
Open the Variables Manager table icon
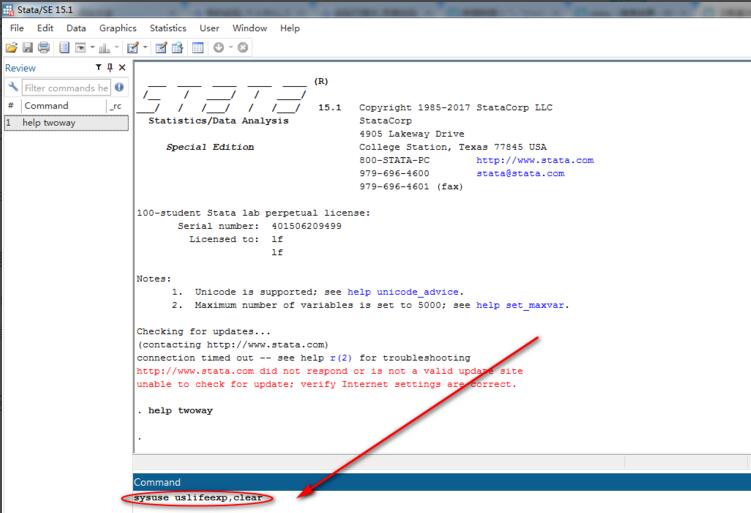coord(198,47)
